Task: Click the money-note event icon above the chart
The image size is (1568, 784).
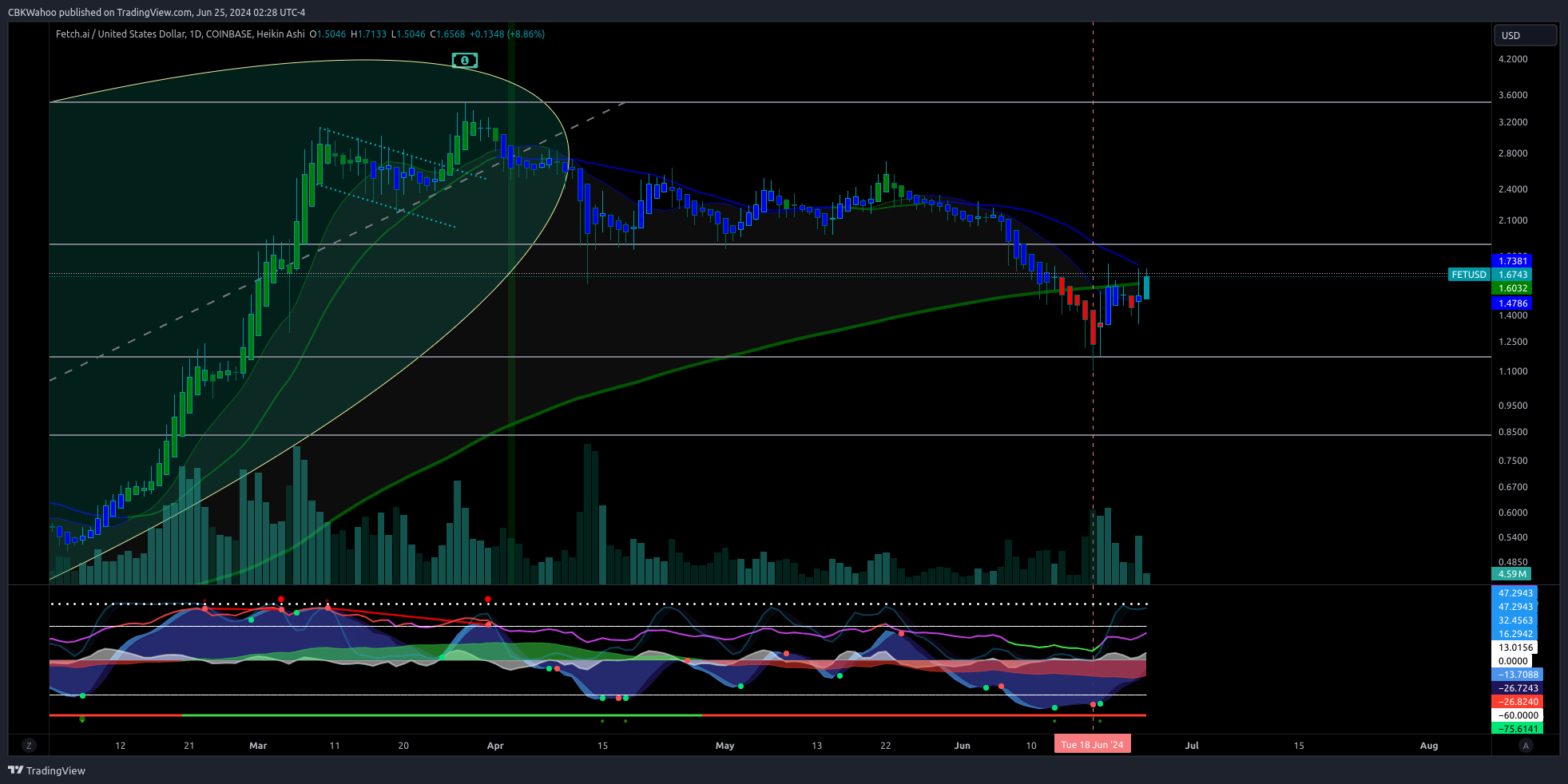Action: tap(465, 61)
